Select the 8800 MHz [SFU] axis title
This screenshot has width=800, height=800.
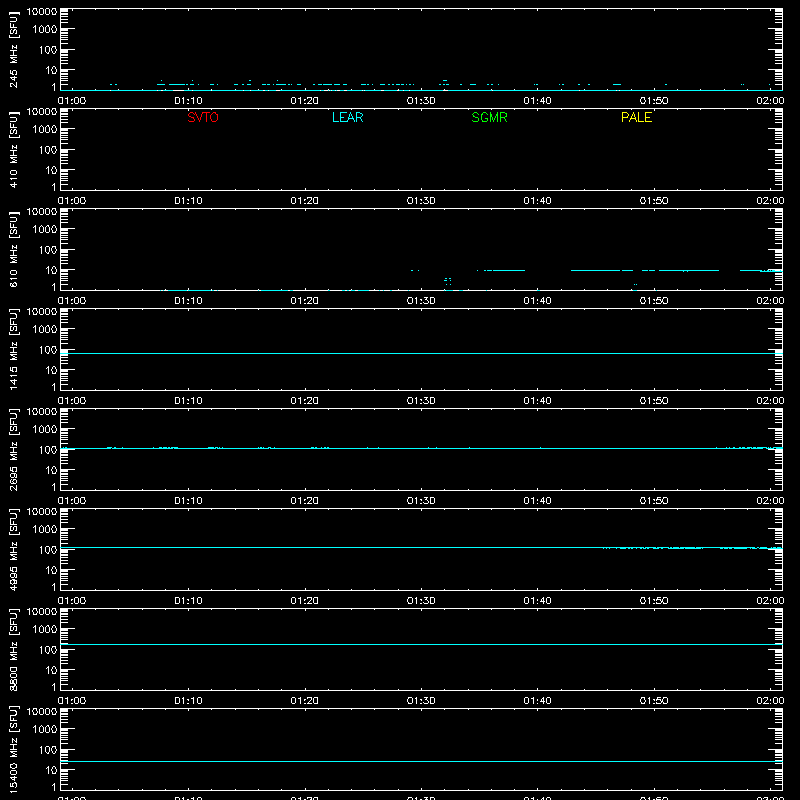(13, 650)
